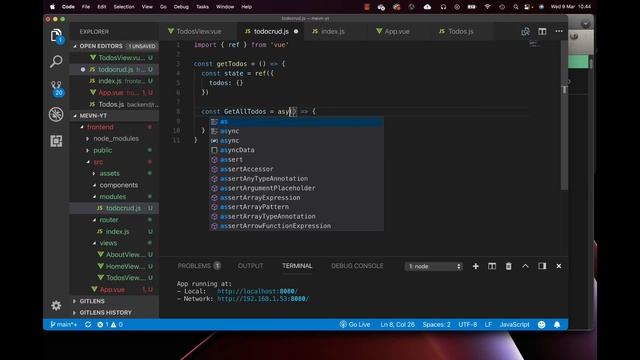This screenshot has width=640, height=360.
Task: Expand the GITLENS section
Action: click(114, 301)
